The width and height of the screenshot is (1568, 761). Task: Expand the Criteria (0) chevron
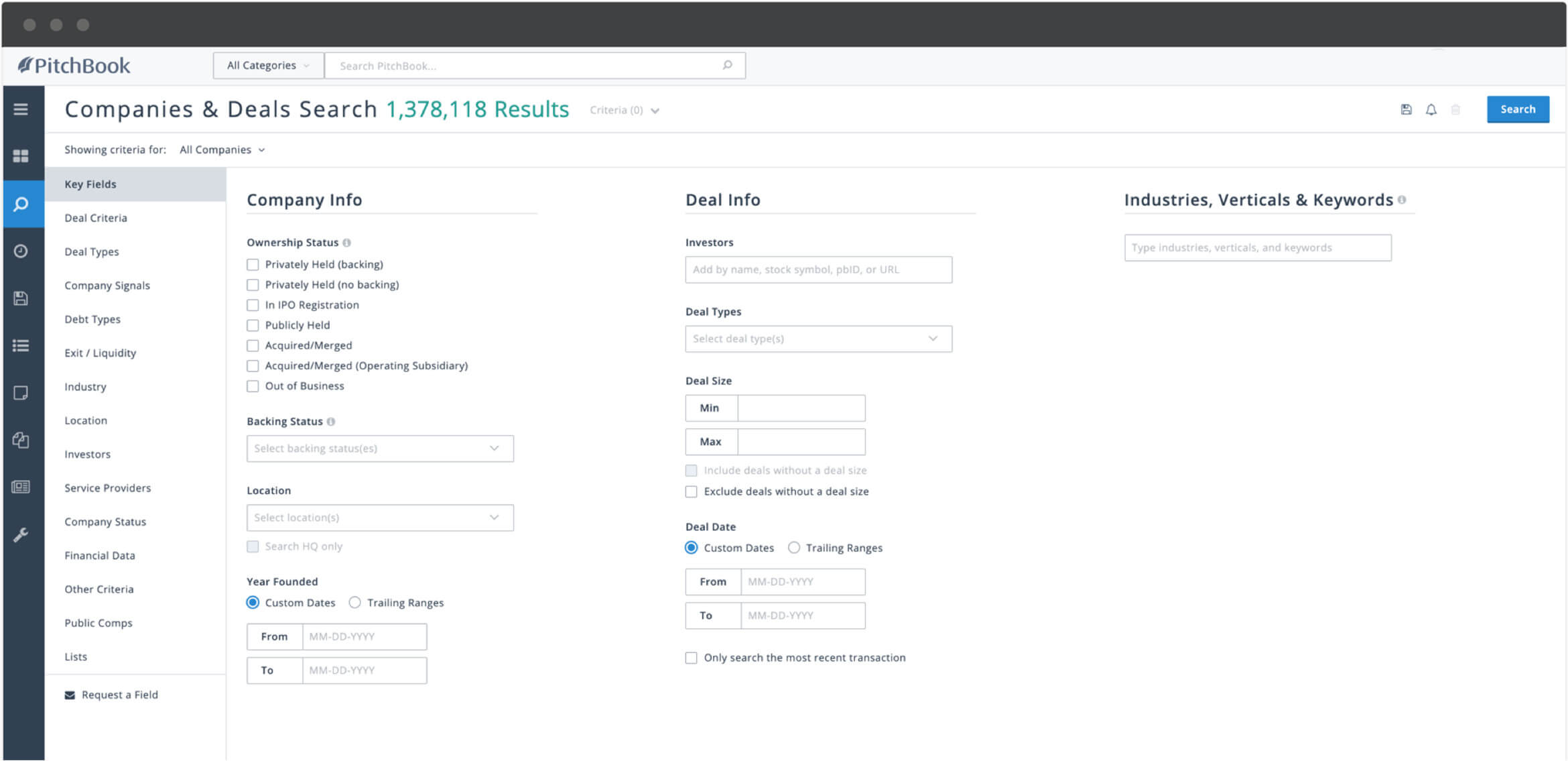[655, 111]
